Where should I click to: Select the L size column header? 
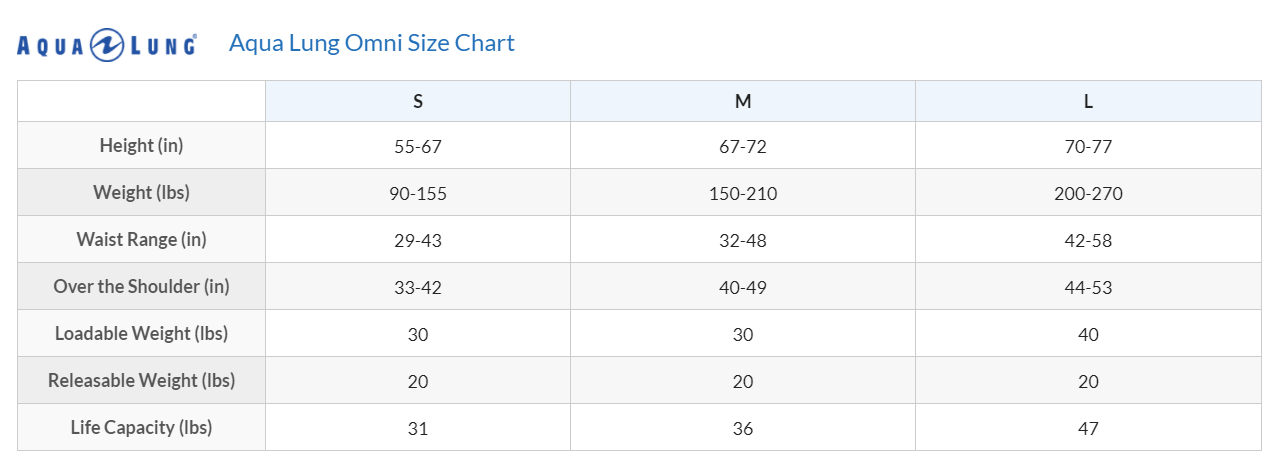(x=1089, y=101)
